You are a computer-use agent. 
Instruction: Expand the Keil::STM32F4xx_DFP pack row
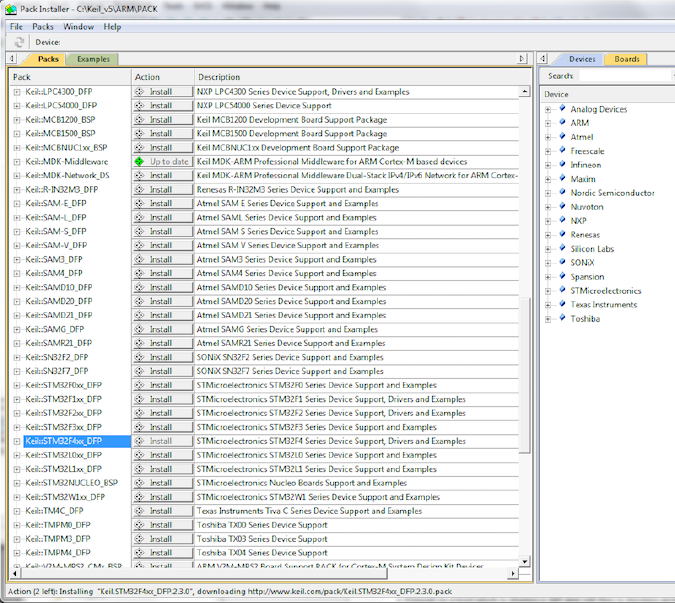(x=16, y=441)
